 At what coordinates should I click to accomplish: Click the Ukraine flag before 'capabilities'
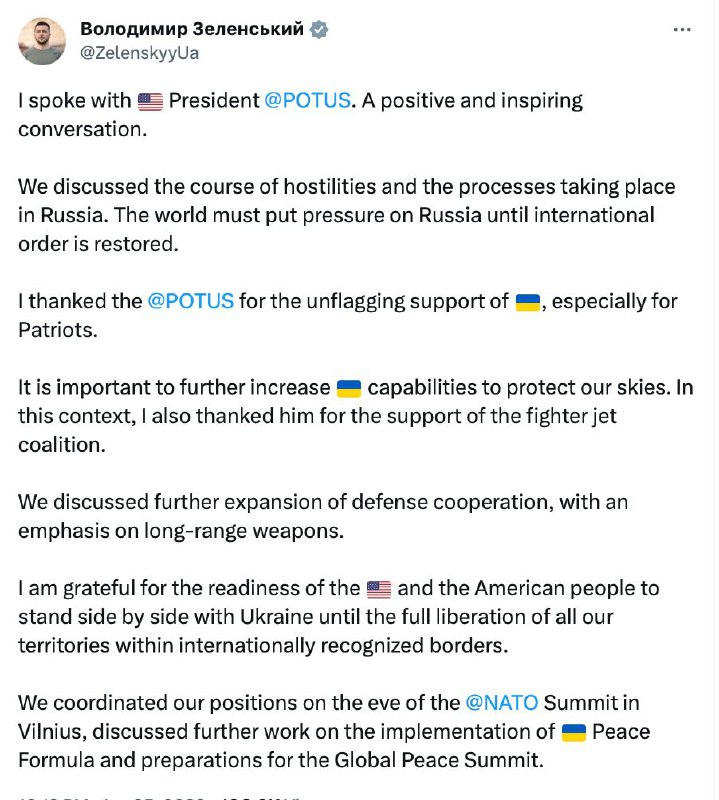pos(348,388)
